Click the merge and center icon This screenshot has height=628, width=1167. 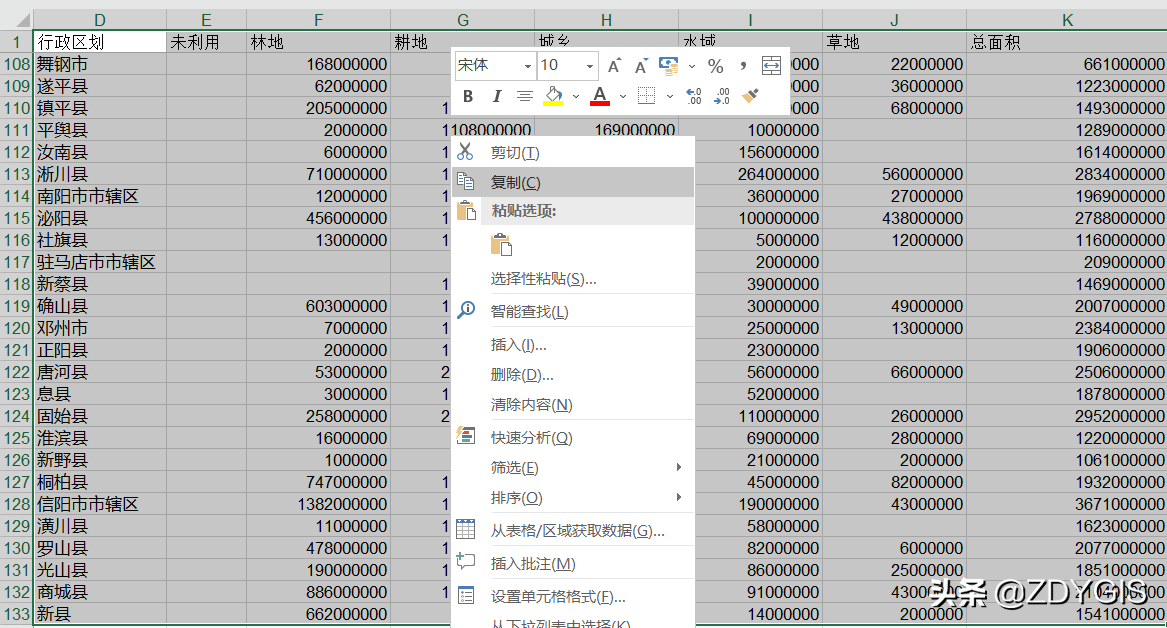pyautogui.click(x=771, y=66)
